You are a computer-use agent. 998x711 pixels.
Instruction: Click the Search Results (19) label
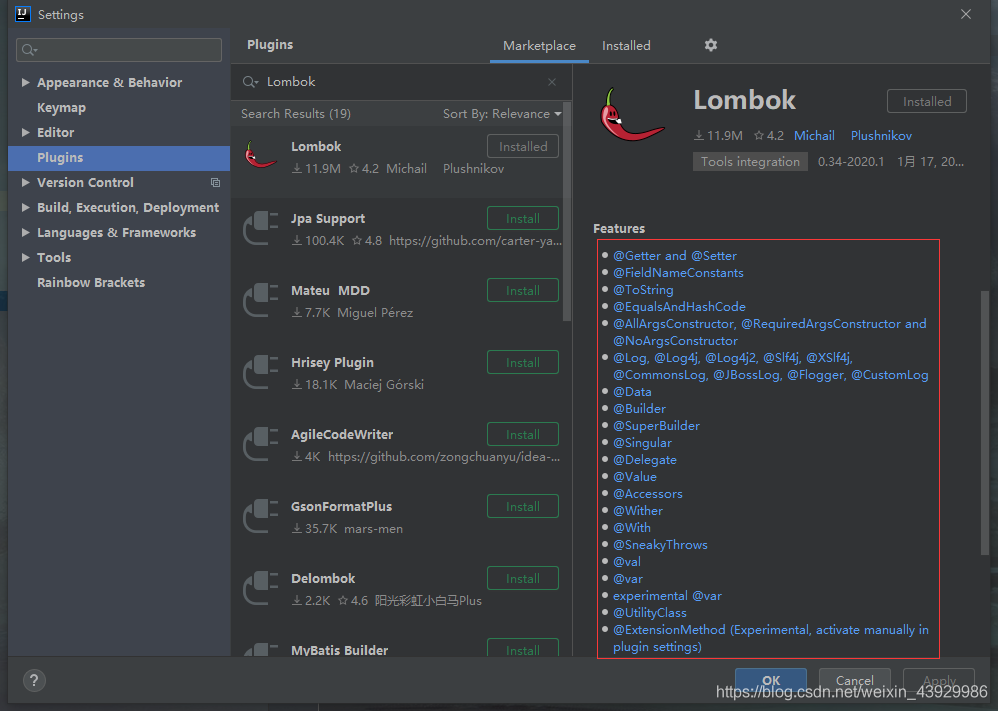click(x=296, y=114)
